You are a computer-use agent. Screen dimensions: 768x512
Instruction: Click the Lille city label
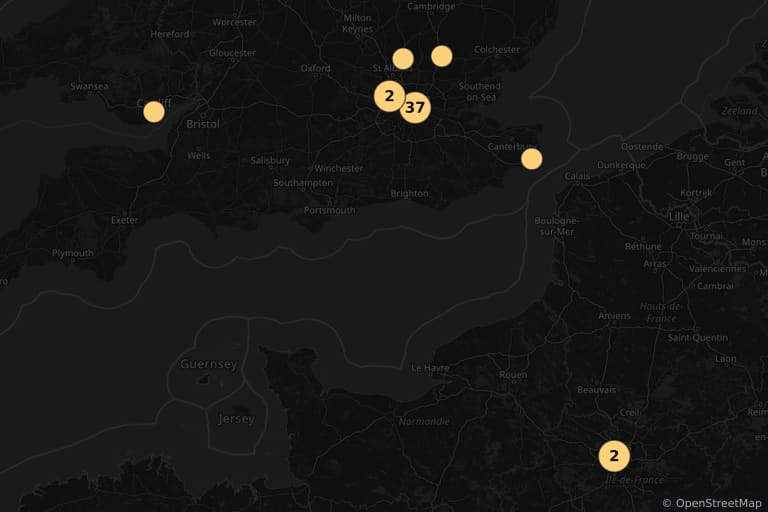(x=679, y=216)
